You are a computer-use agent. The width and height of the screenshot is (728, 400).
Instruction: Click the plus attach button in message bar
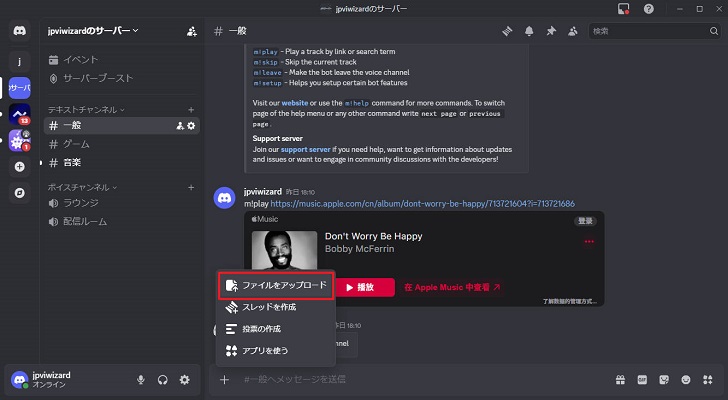[224, 380]
